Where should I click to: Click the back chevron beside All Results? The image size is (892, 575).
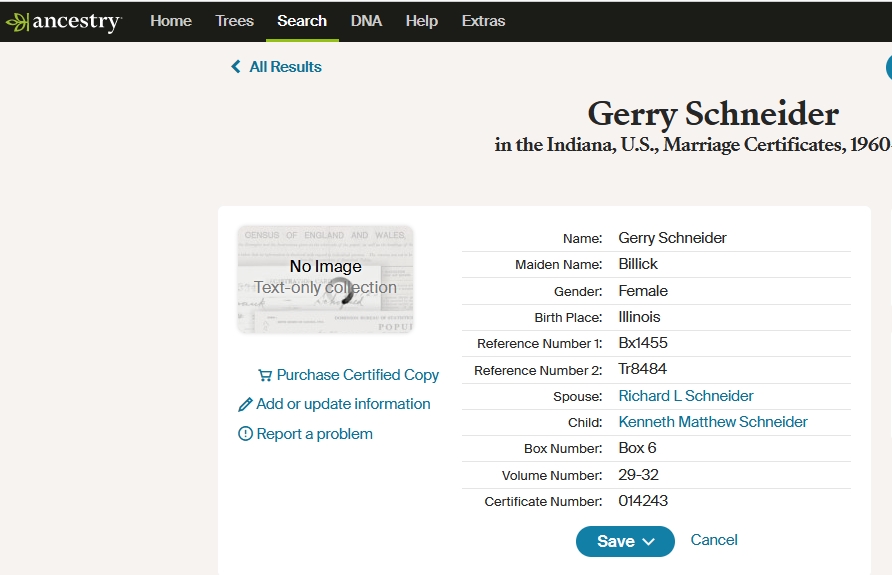[236, 67]
